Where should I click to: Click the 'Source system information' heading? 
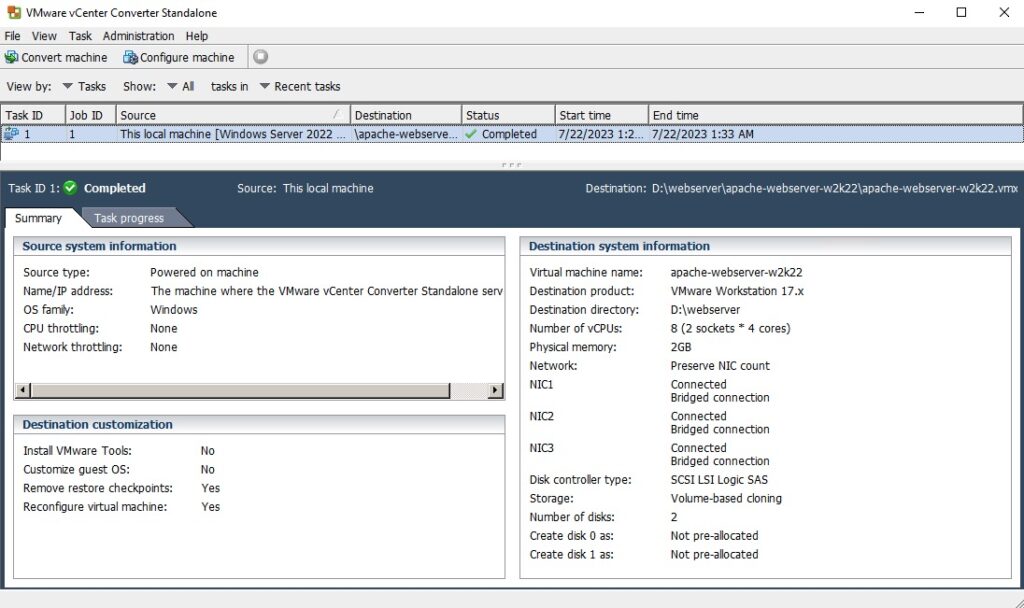click(x=99, y=246)
